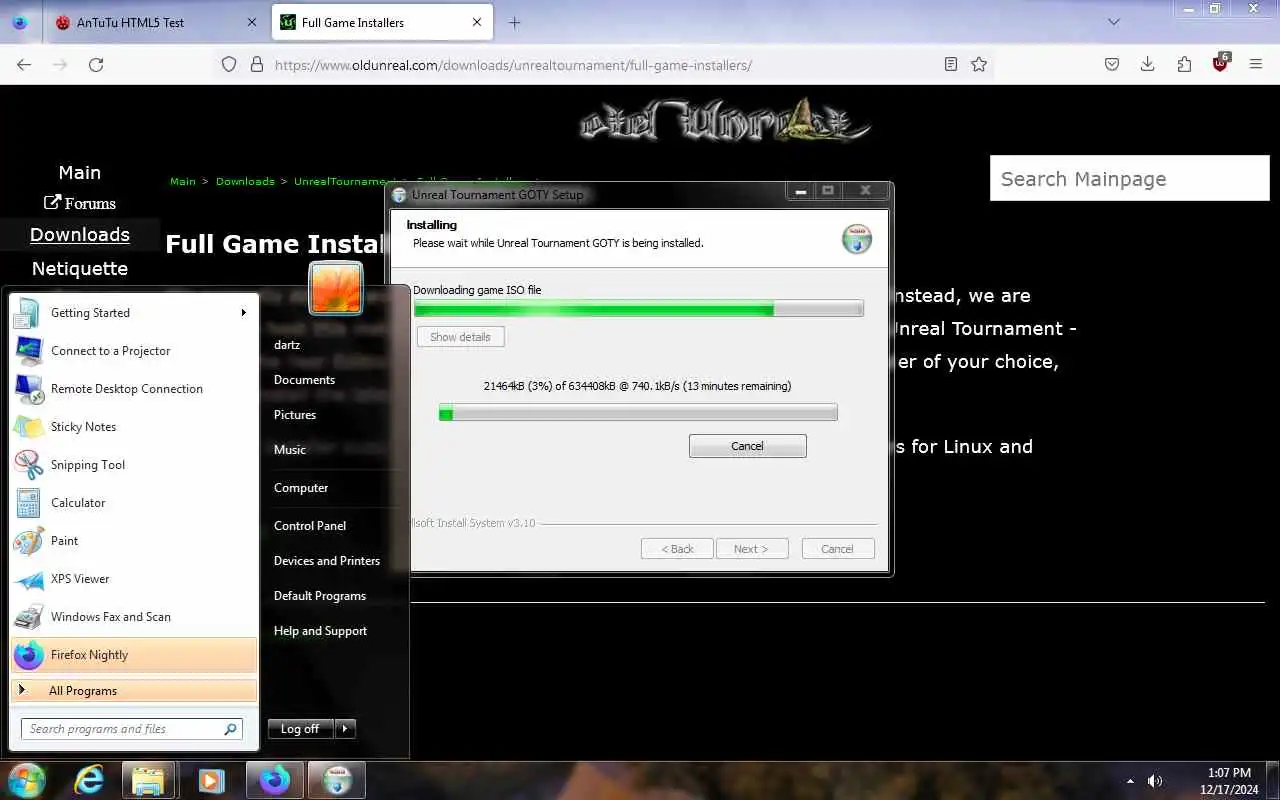Go back to previous page
This screenshot has height=800, width=1280.
24,64
